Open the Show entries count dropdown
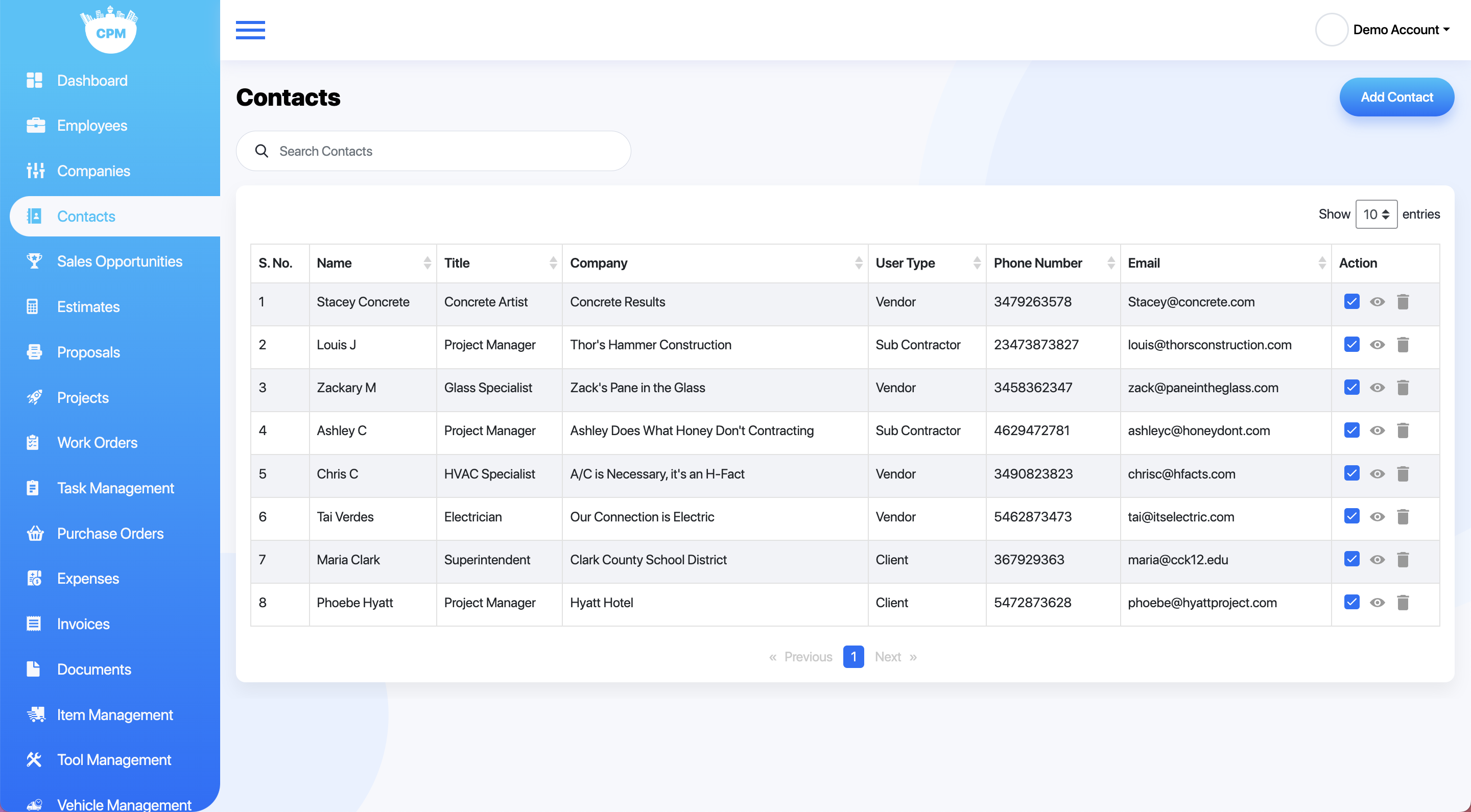 click(x=1376, y=214)
